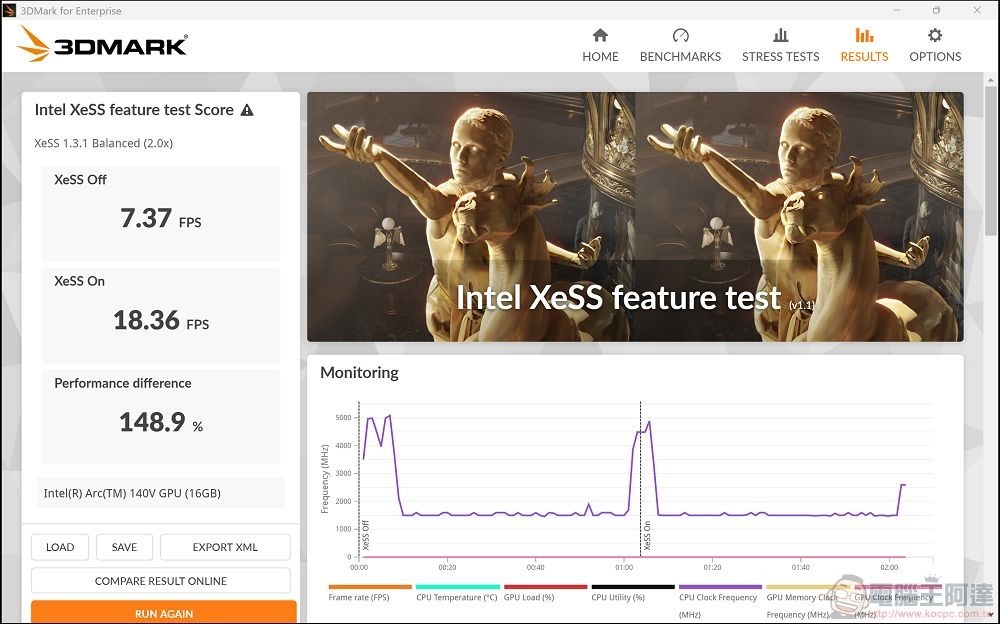Select the RESULTS tab
Viewport: 1000px width, 624px height.
864,45
